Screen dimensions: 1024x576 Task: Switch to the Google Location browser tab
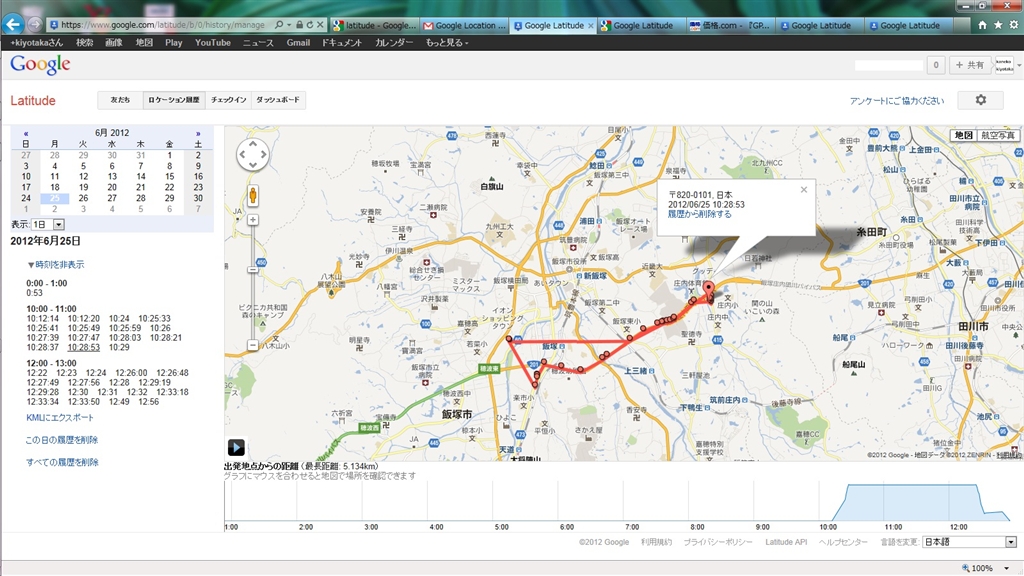click(x=464, y=25)
